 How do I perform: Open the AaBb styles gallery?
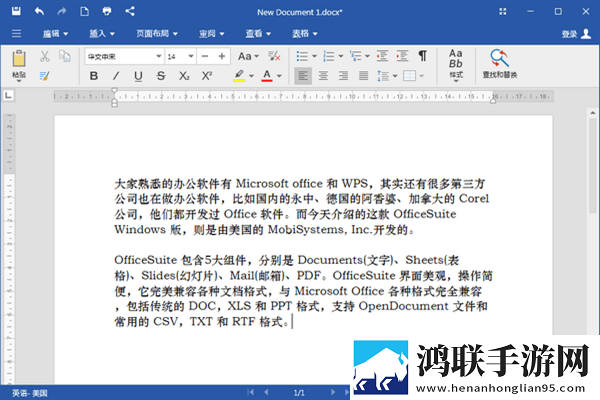(455, 65)
